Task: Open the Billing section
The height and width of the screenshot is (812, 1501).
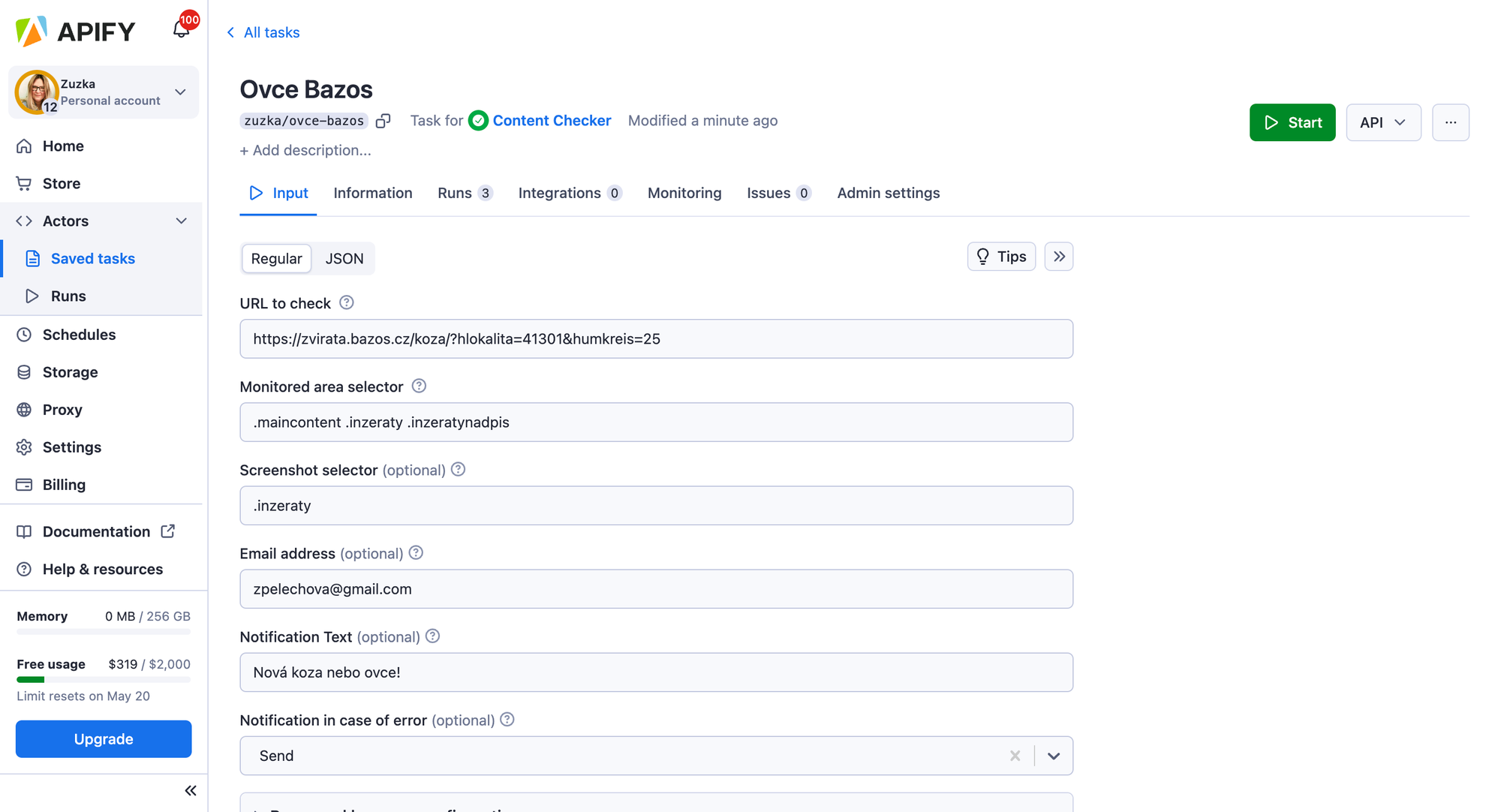Action: 64,484
